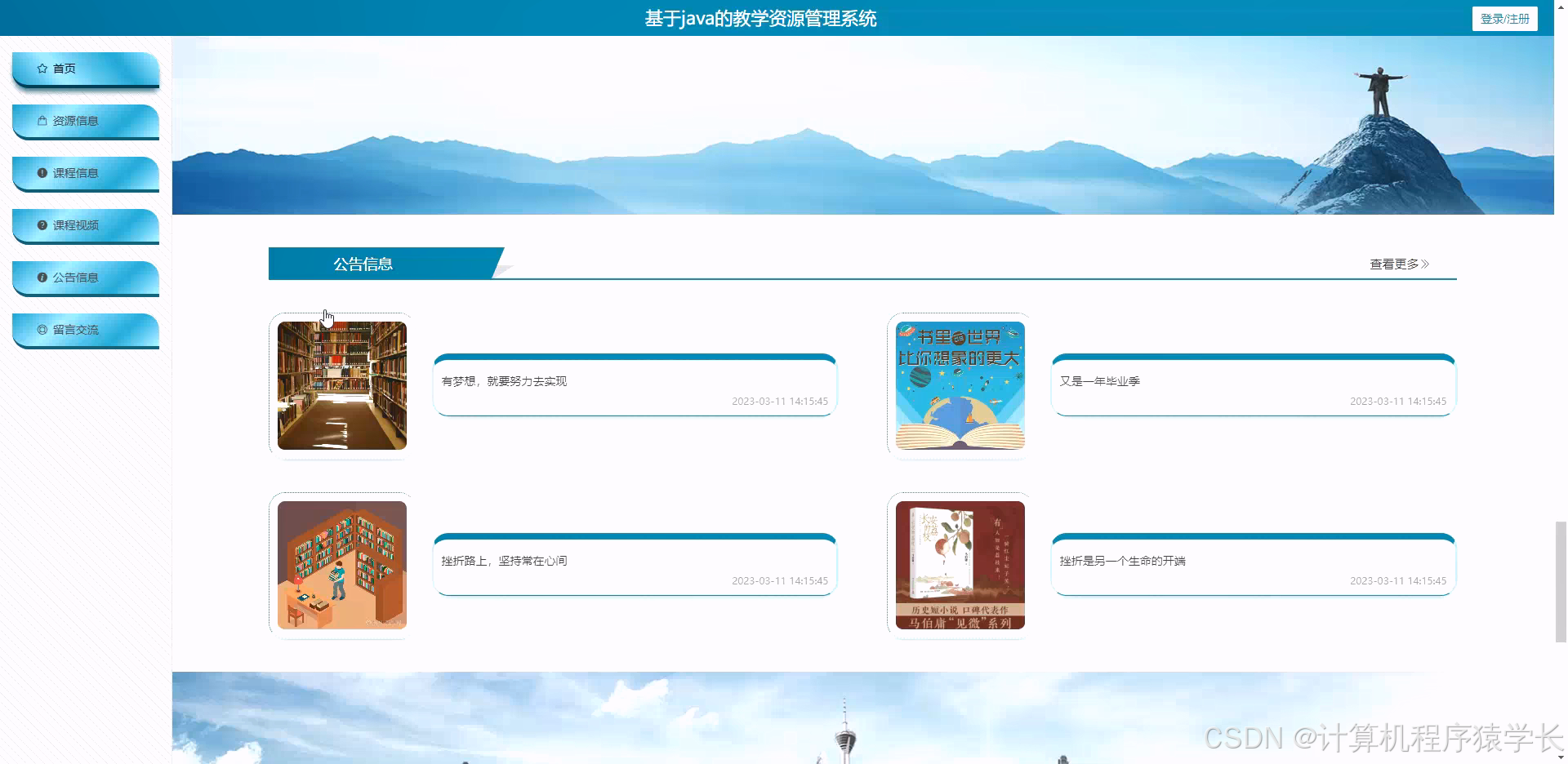
Task: Click the 公告信息 section banner icon
Action: (x=362, y=263)
